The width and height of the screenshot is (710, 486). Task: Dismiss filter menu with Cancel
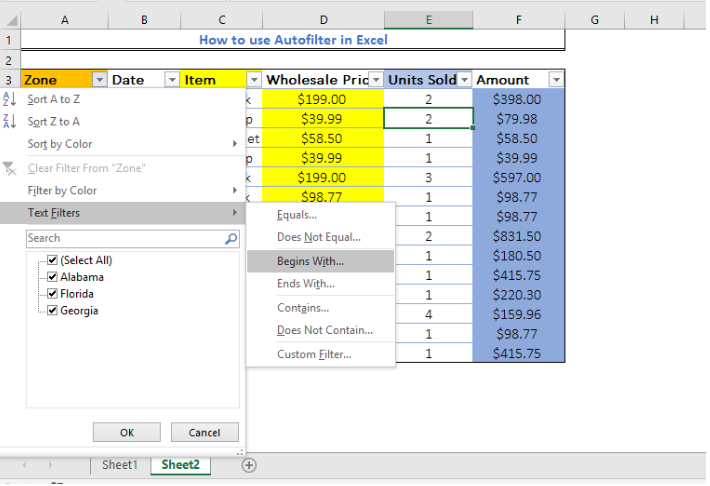tap(205, 433)
